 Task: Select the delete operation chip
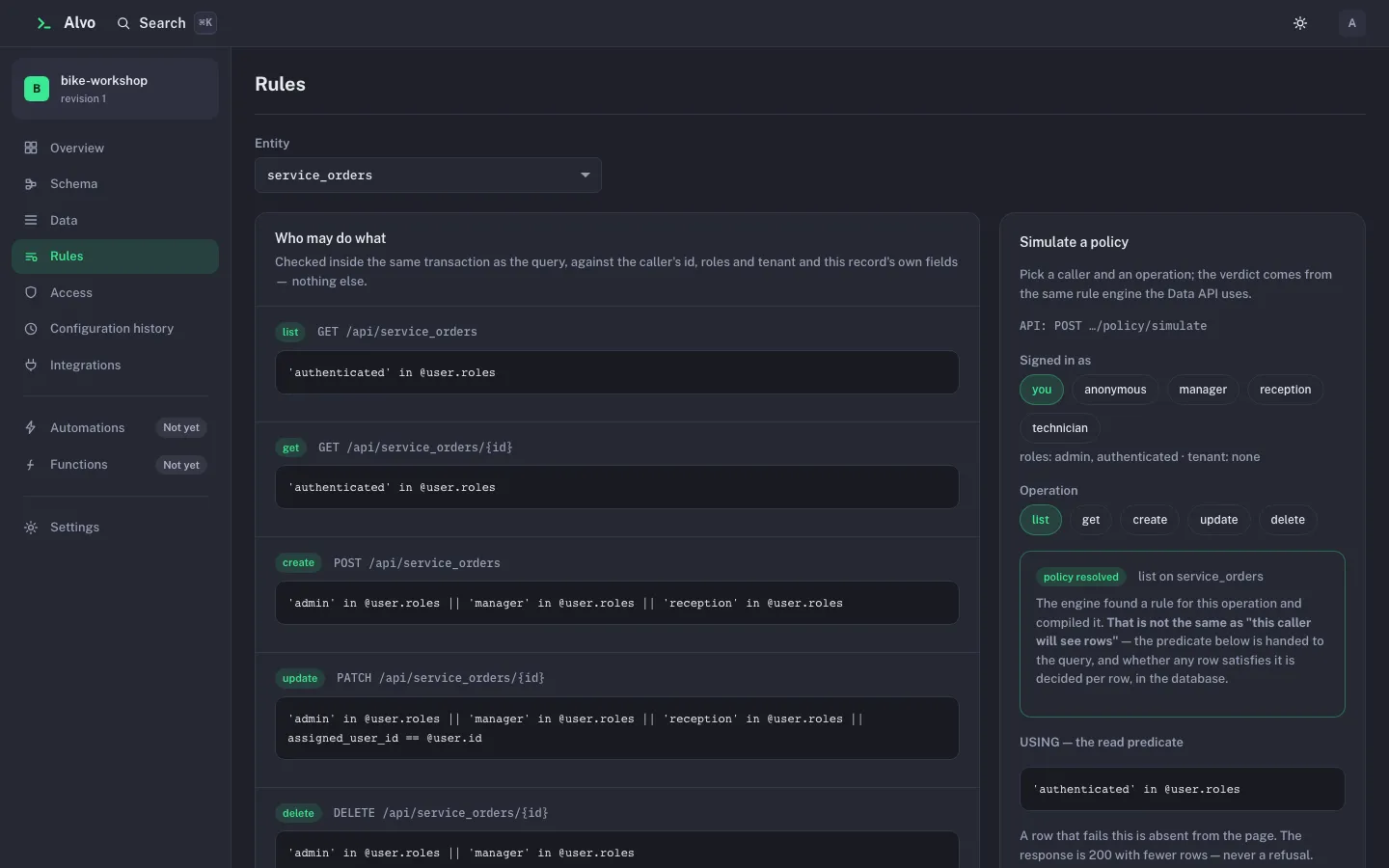coord(1288,520)
